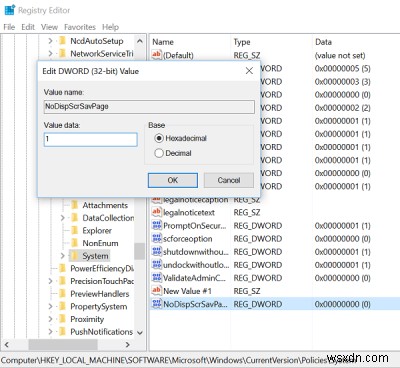Click the PushNotifications folder icon
Image resolution: width=400 pixels, height=368 pixels.
(62, 332)
